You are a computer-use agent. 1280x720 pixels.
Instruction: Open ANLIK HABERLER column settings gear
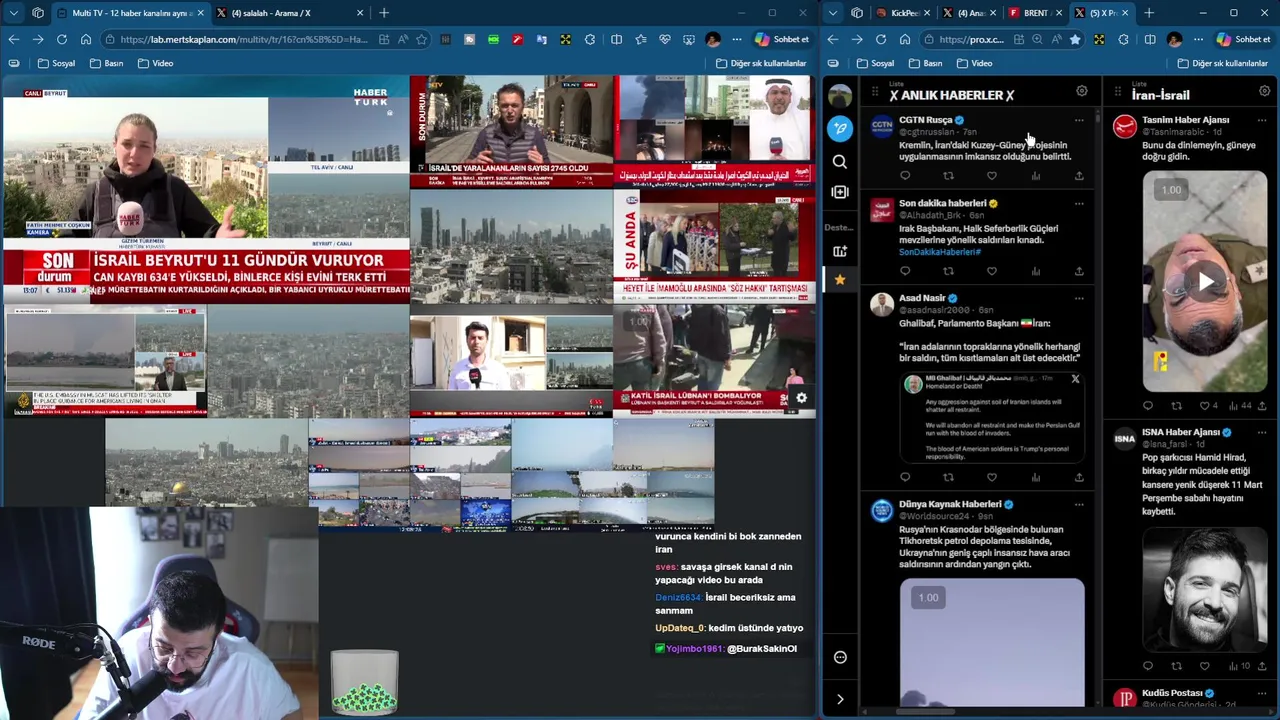coord(1081,91)
